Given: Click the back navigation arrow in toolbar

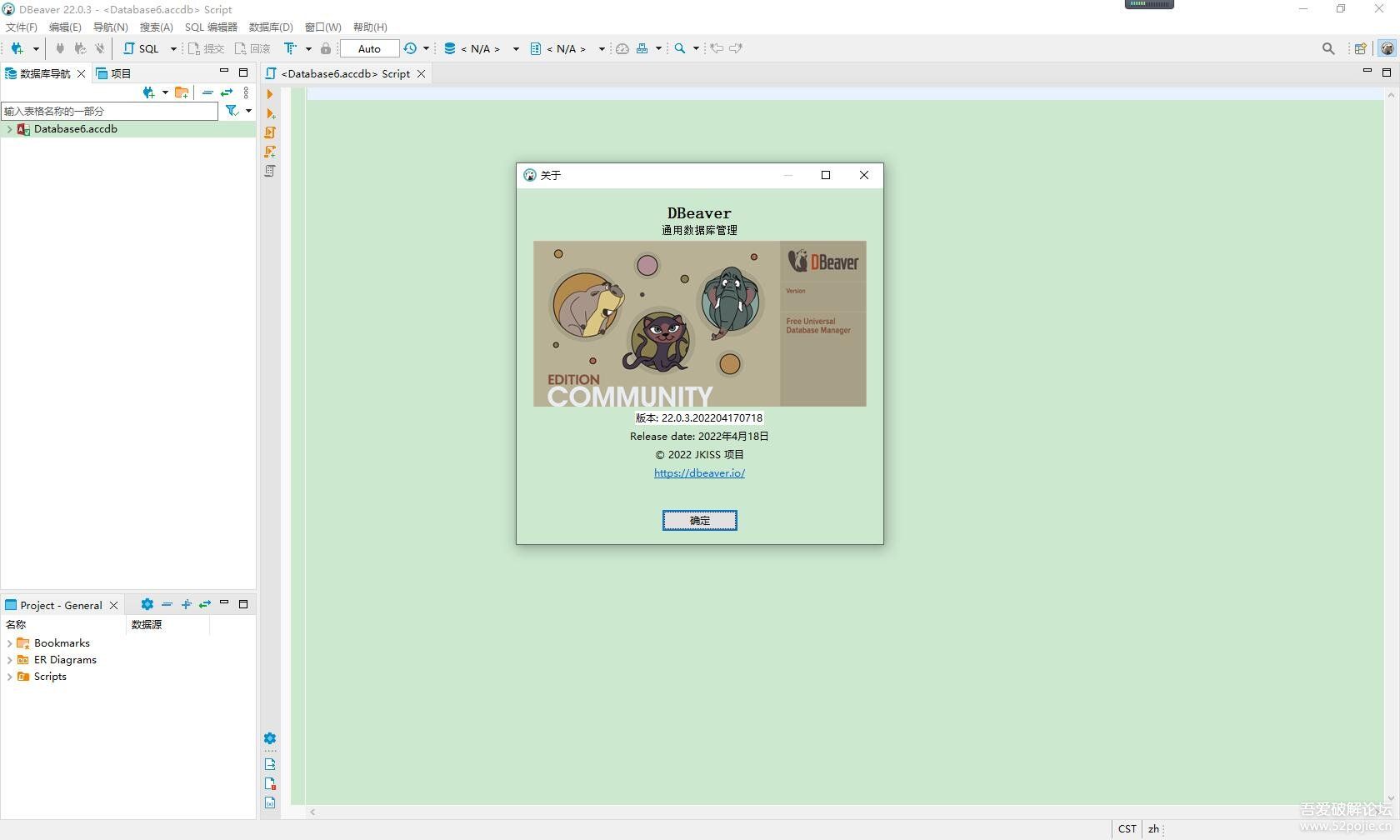Looking at the screenshot, I should click(717, 48).
